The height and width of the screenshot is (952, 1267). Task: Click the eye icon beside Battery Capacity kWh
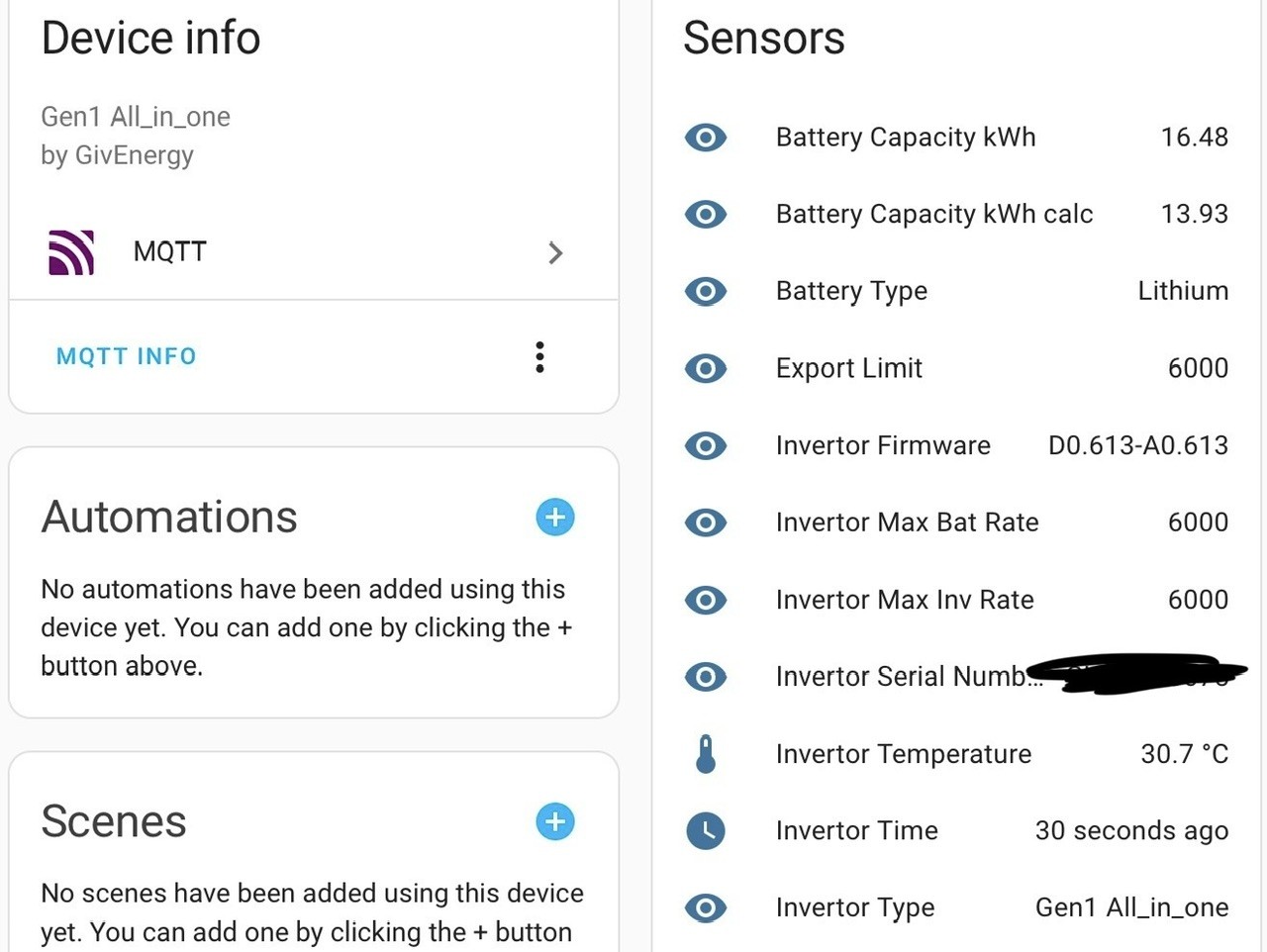coord(706,137)
